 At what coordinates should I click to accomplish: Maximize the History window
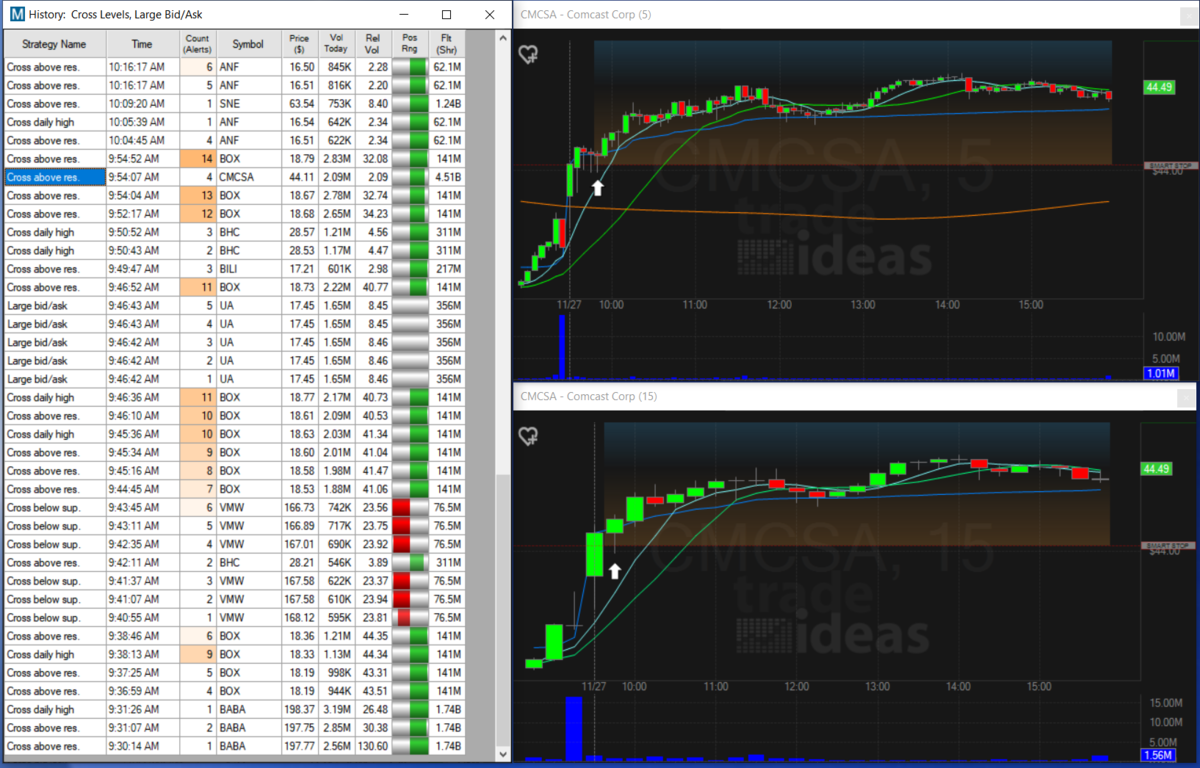point(446,15)
